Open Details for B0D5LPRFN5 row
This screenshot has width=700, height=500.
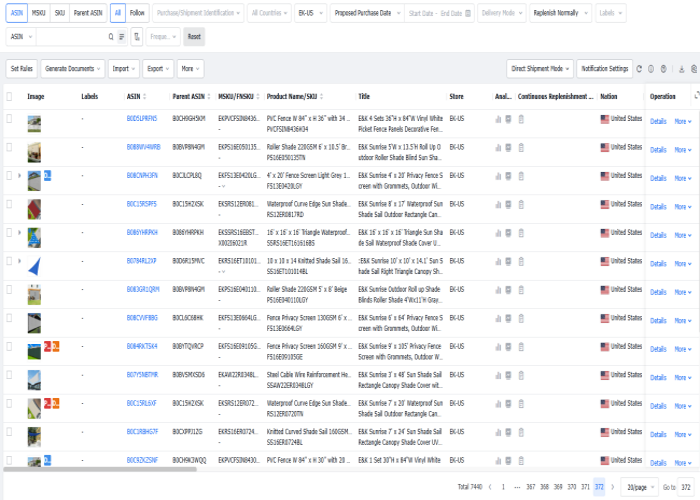tap(658, 121)
